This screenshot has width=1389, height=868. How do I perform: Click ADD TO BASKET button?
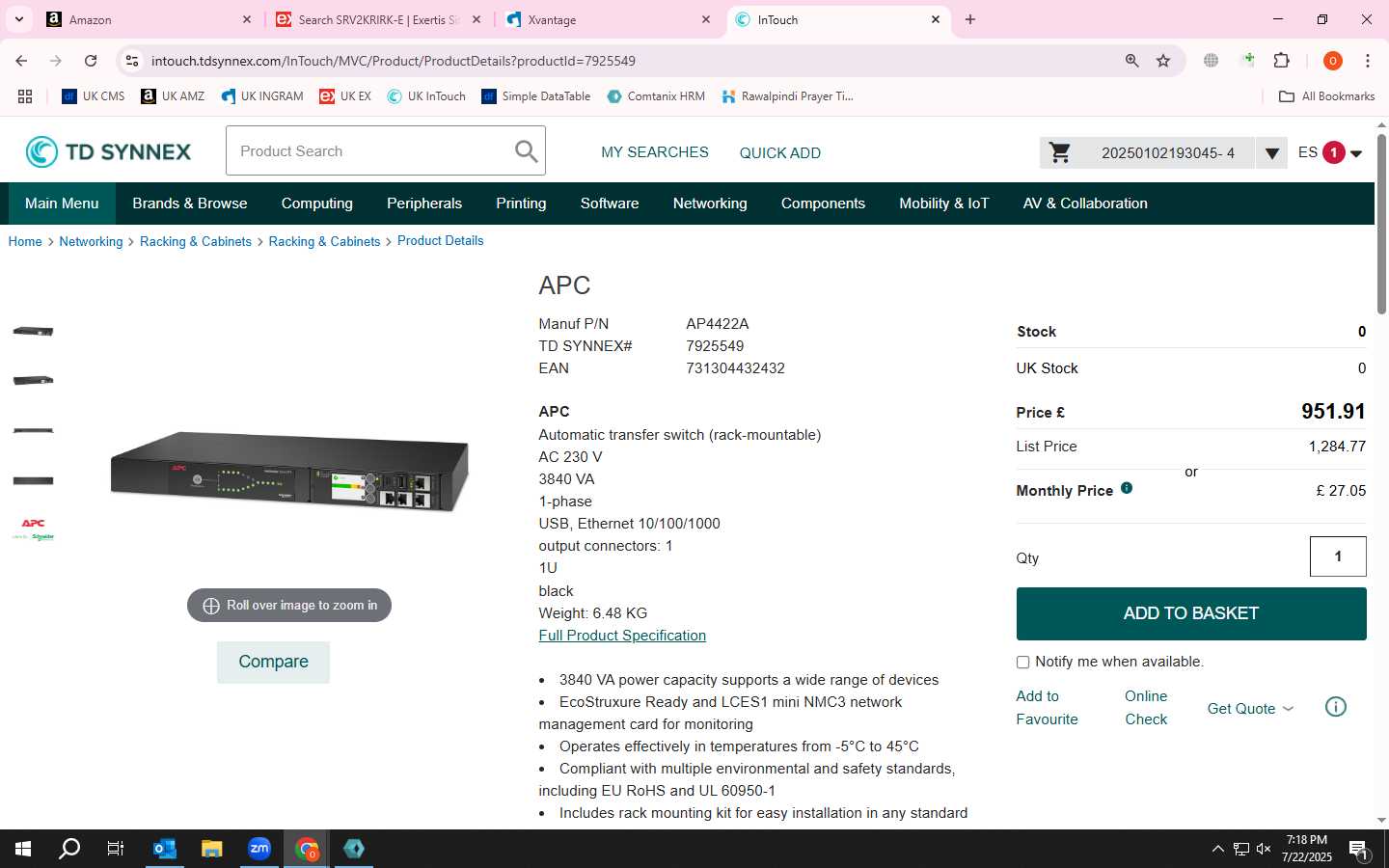[x=1191, y=613]
